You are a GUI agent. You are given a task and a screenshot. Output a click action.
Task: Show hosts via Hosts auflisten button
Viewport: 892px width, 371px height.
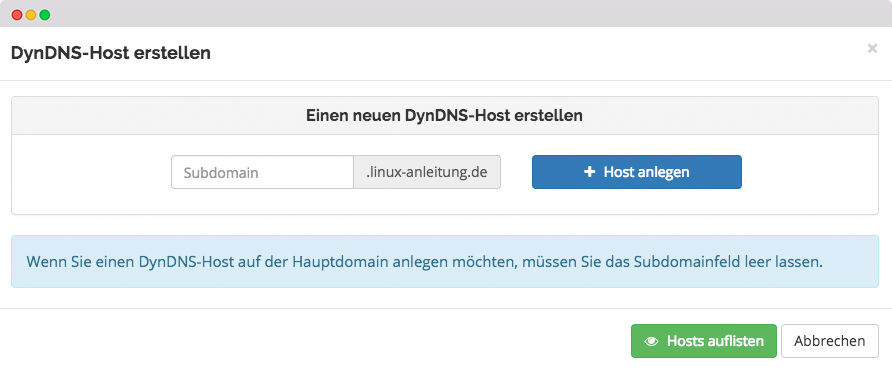[x=704, y=341]
